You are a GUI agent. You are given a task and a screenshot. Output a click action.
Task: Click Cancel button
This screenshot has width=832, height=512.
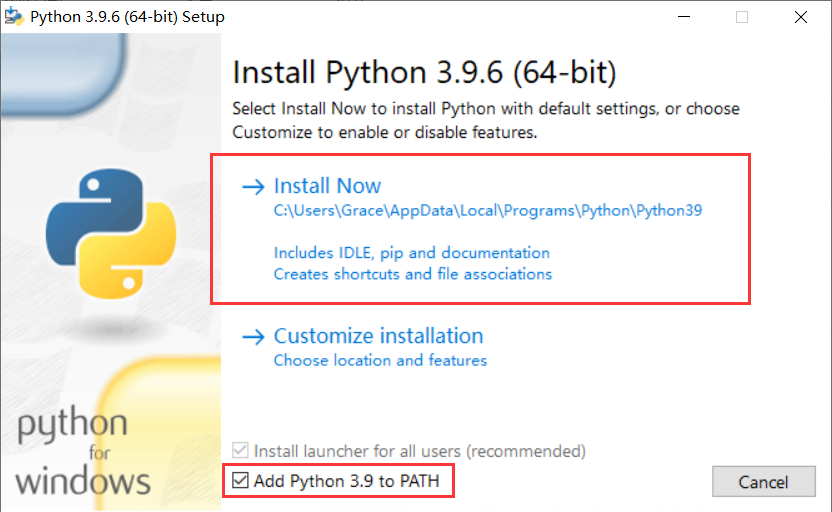tap(764, 482)
